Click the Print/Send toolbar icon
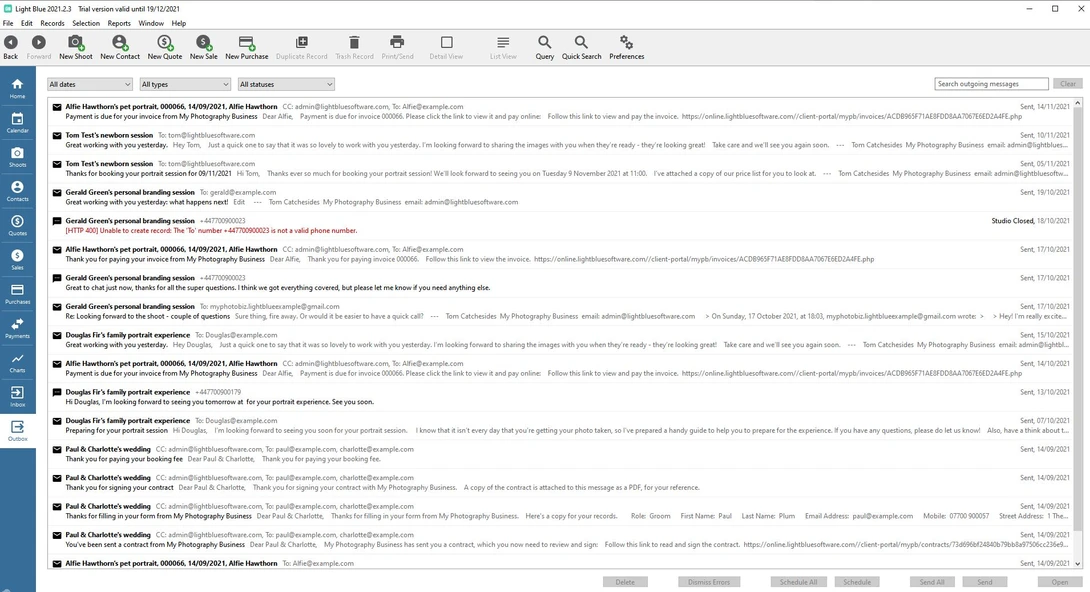Screen dimensions: 1090x592 (397, 47)
